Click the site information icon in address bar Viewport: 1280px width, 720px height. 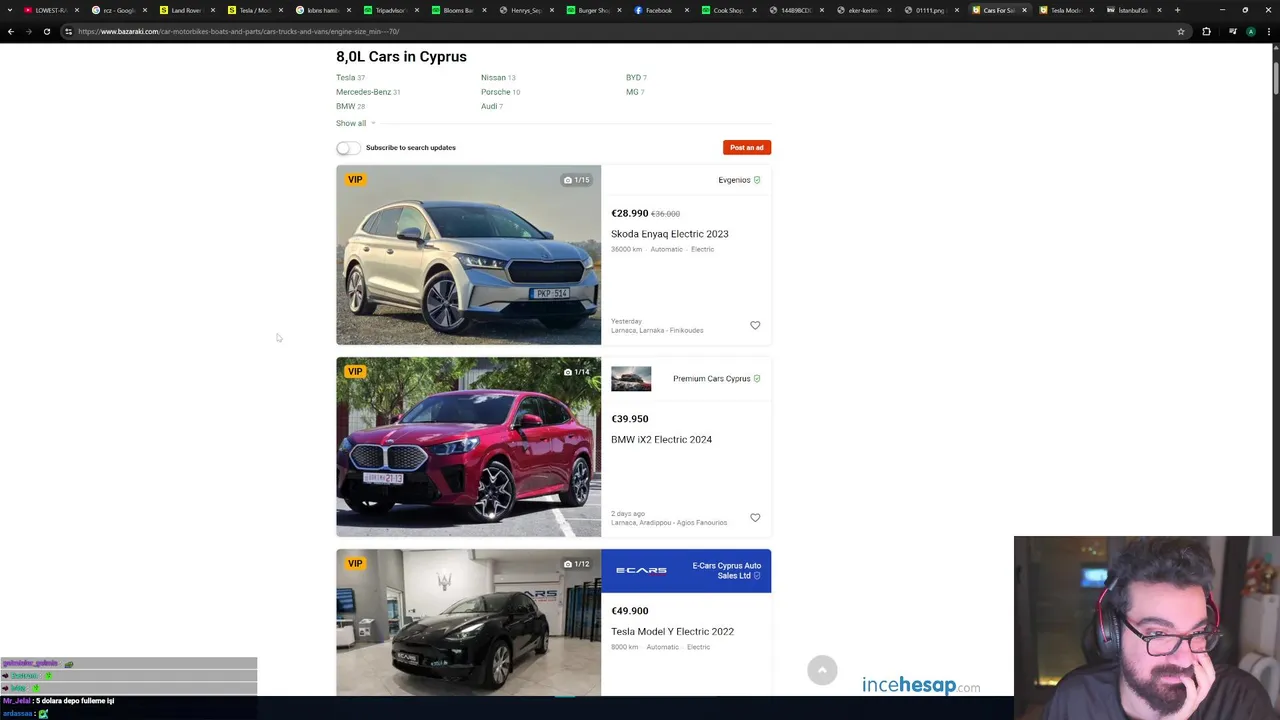coord(68,31)
